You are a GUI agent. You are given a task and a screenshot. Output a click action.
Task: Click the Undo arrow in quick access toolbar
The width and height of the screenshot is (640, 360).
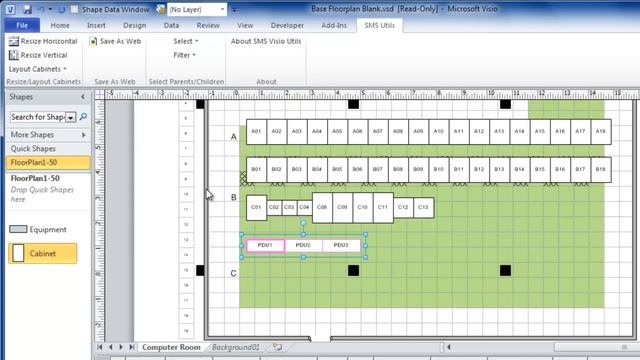tap(41, 9)
